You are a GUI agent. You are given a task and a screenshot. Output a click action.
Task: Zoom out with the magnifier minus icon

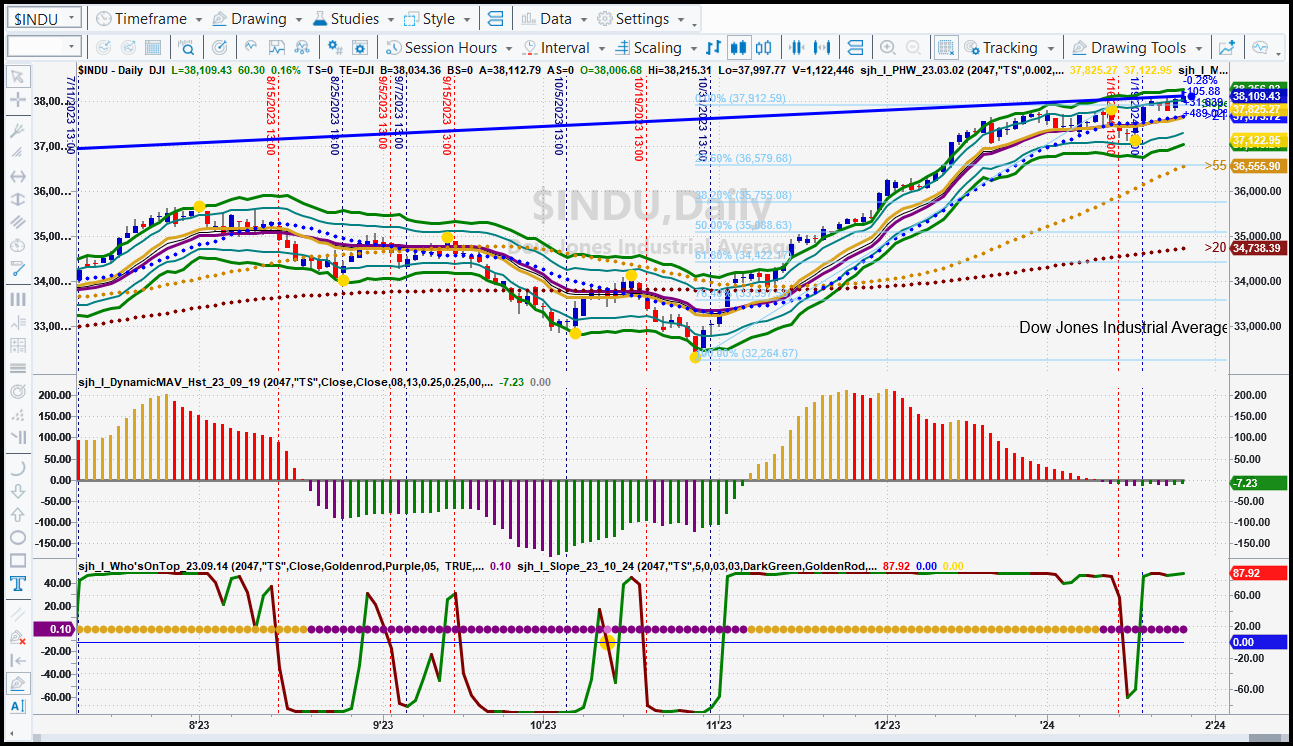pos(914,47)
